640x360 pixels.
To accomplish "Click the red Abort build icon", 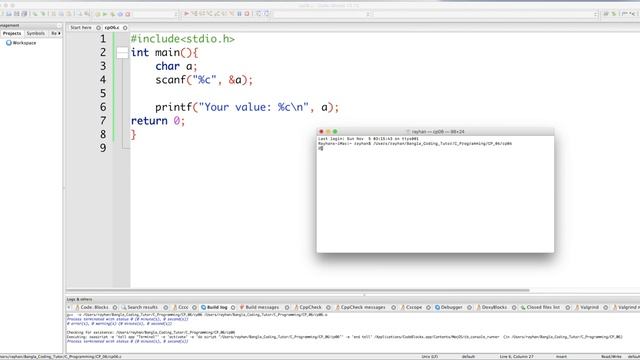I will click(x=128, y=14).
